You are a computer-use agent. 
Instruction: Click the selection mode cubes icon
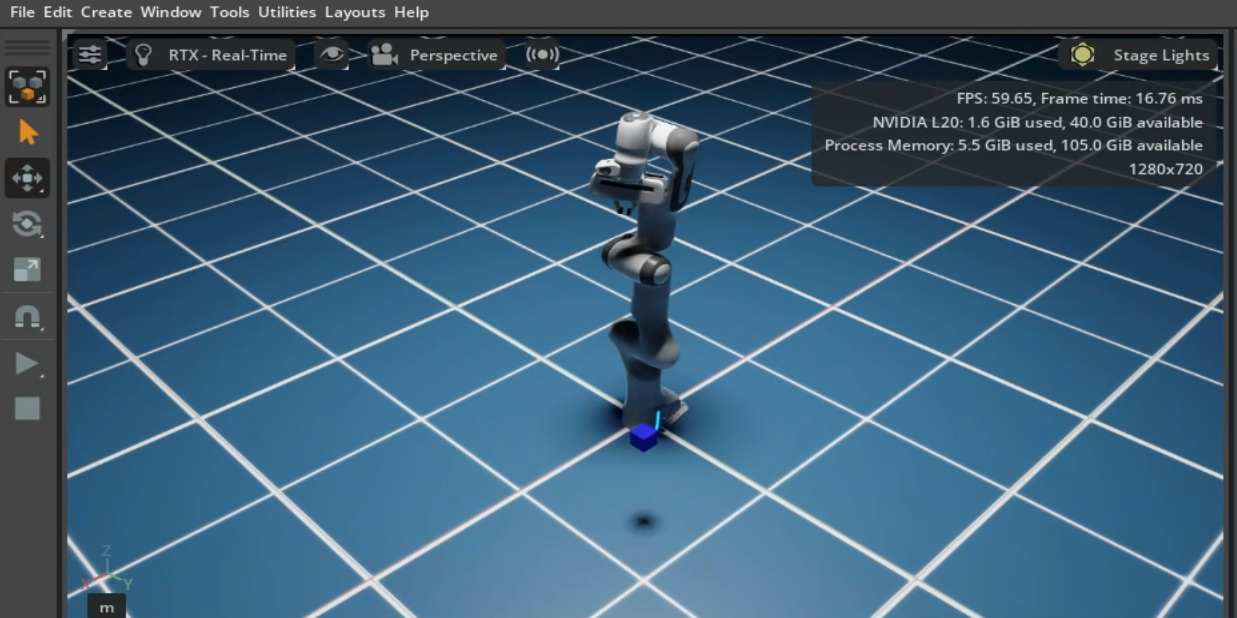[x=27, y=86]
